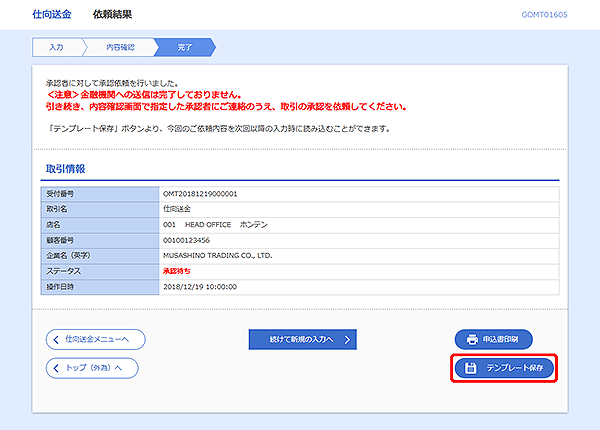The width and height of the screenshot is (600, 430).
Task: Click the right chevron on 続けて新規の入力へ
Action: (x=347, y=339)
